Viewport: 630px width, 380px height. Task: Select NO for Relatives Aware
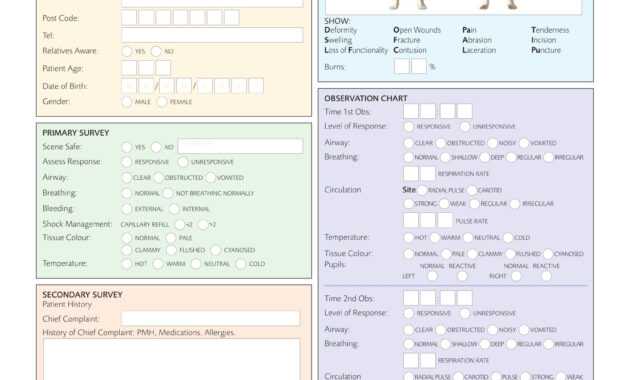click(x=156, y=51)
